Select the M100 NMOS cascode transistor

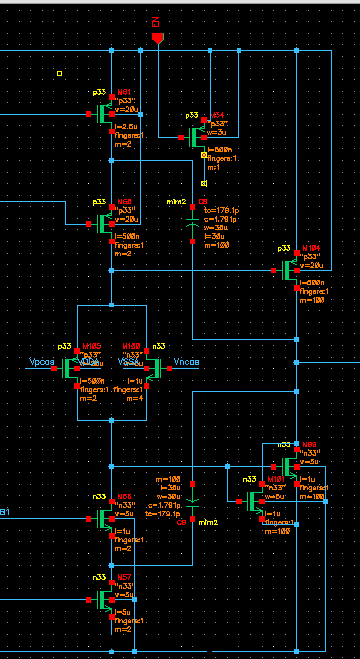(x=155, y=368)
